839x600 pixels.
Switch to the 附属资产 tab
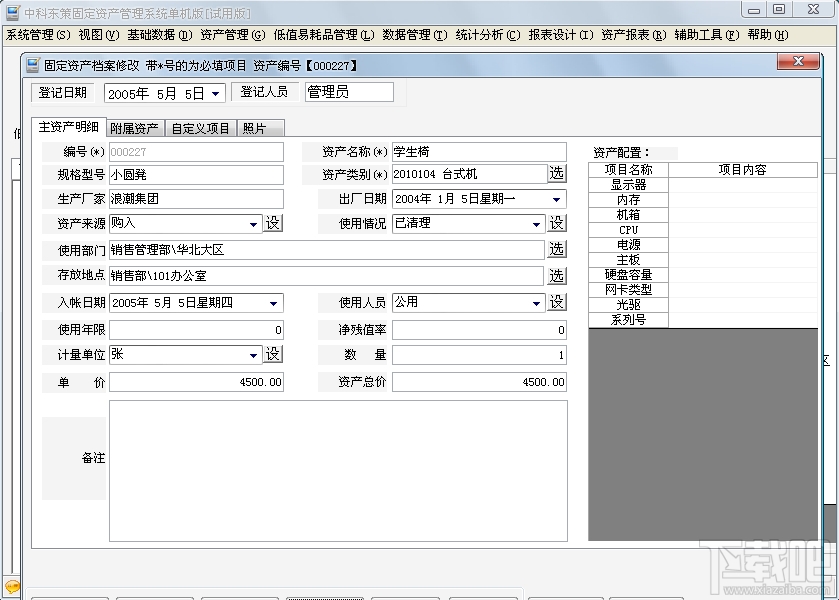click(x=135, y=128)
